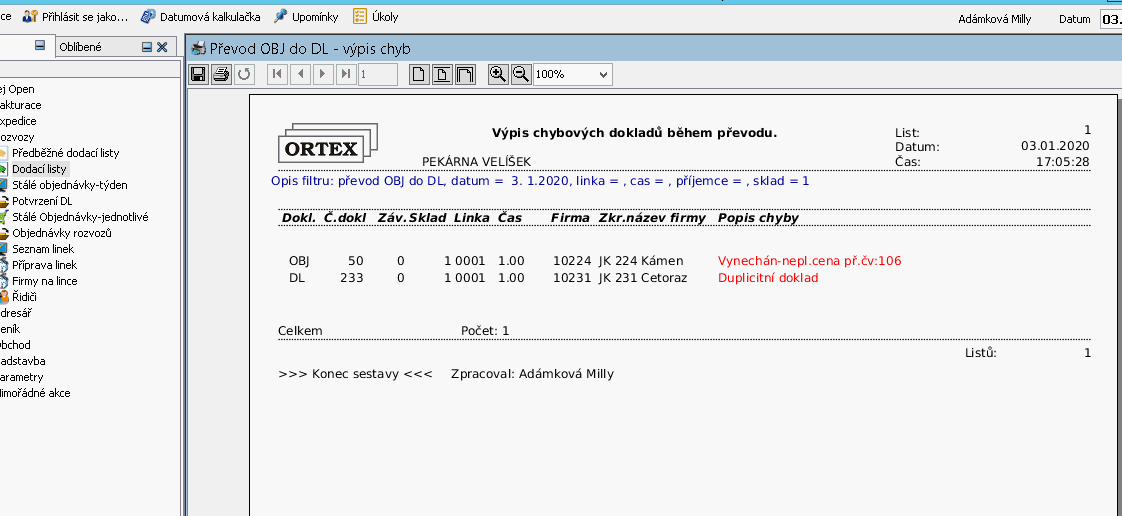Switch to the Oblíbené tab
Viewport: 1122px width, 516px height.
pyautogui.click(x=81, y=46)
